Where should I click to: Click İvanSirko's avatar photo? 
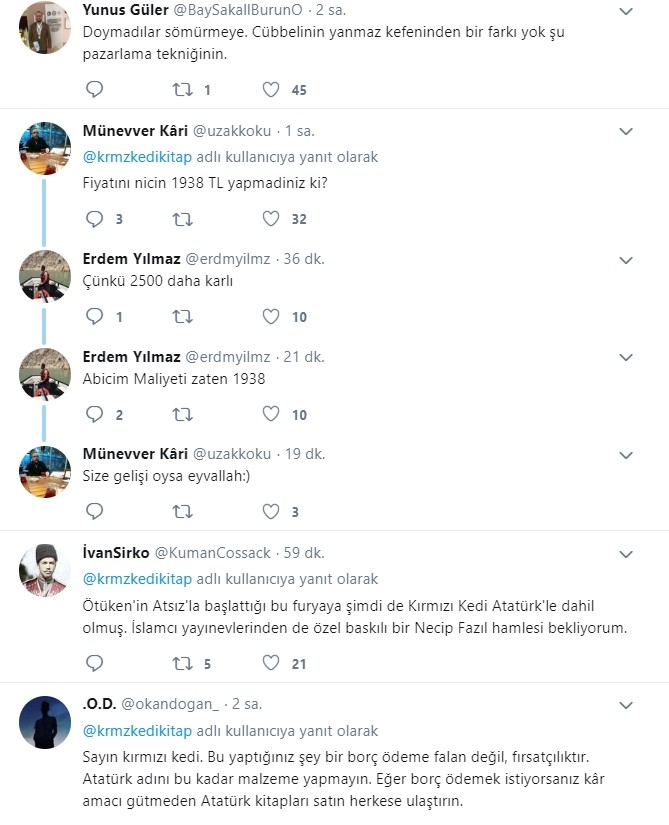pyautogui.click(x=45, y=574)
